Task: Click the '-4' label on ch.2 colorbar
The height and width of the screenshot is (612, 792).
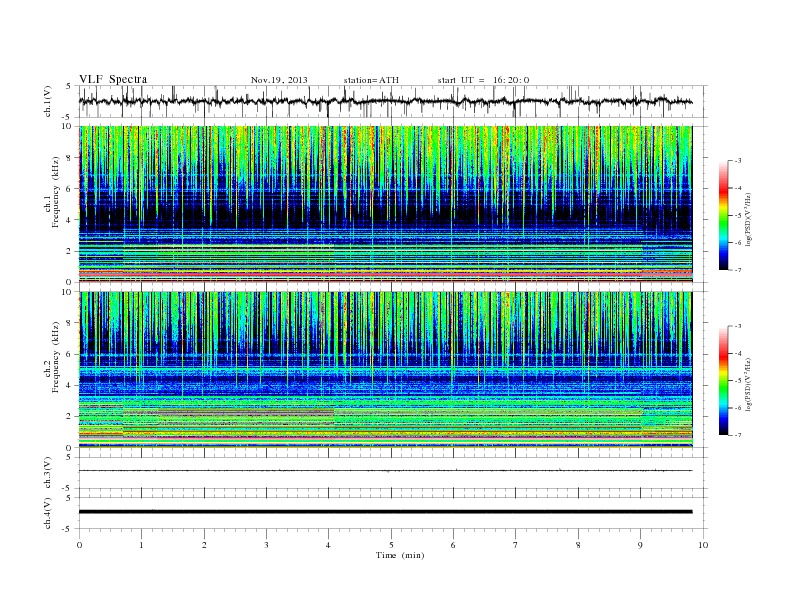Action: (x=738, y=353)
